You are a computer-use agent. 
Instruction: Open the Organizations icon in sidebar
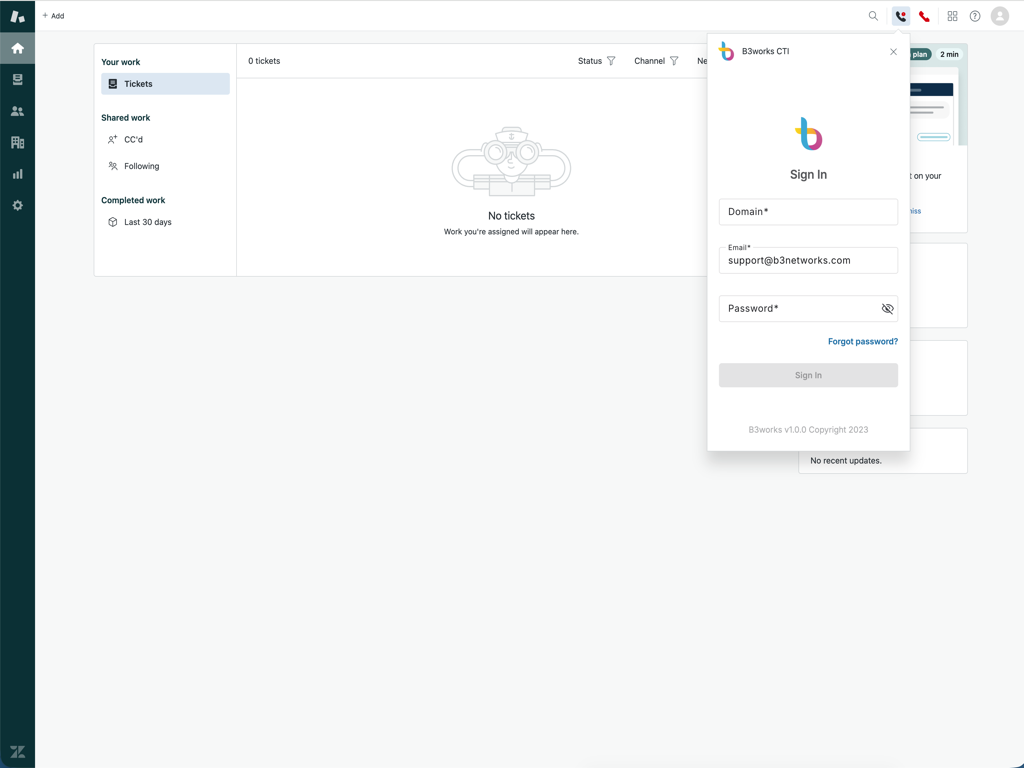click(17, 142)
